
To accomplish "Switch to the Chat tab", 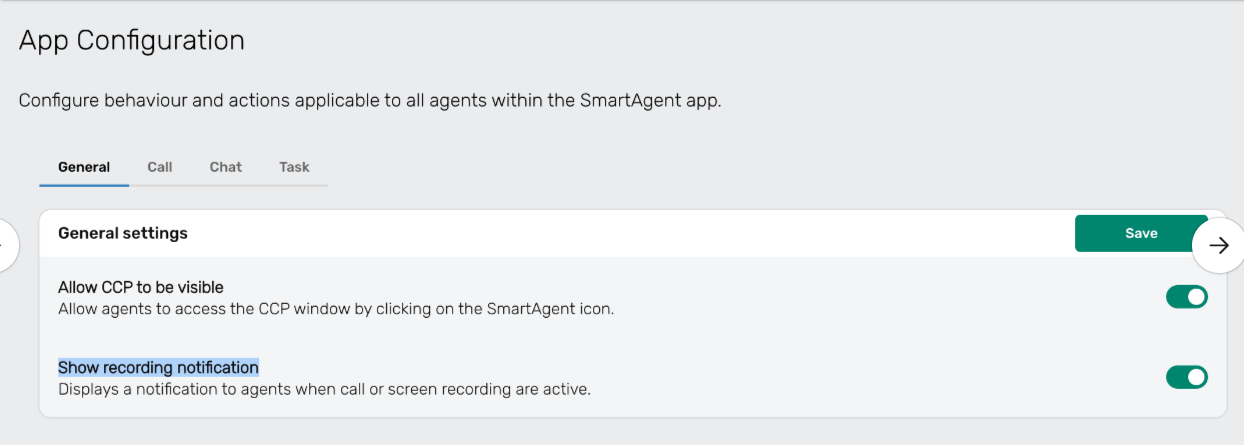I will pos(226,167).
